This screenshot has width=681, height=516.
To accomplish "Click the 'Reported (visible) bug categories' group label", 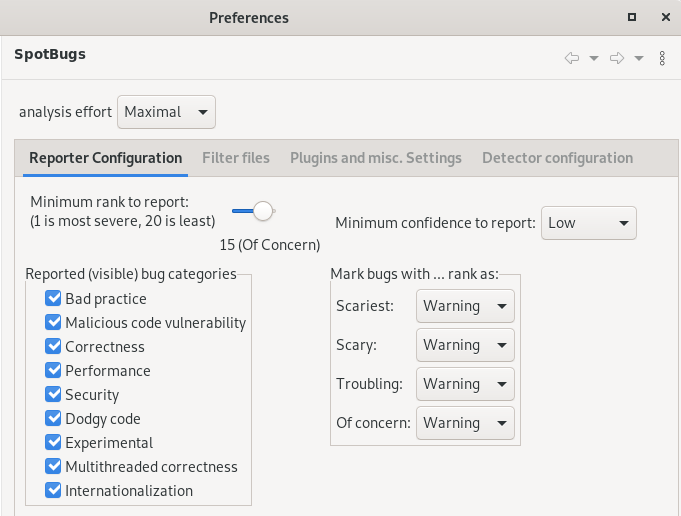I will tap(131, 274).
